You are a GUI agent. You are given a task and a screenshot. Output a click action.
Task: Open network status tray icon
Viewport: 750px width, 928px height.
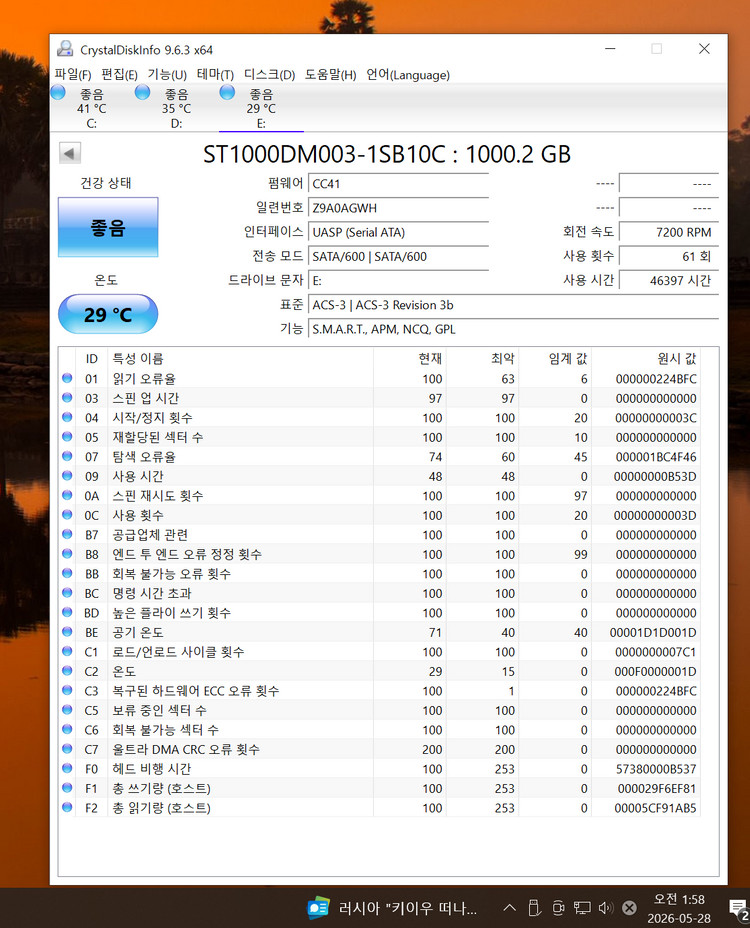coord(582,908)
